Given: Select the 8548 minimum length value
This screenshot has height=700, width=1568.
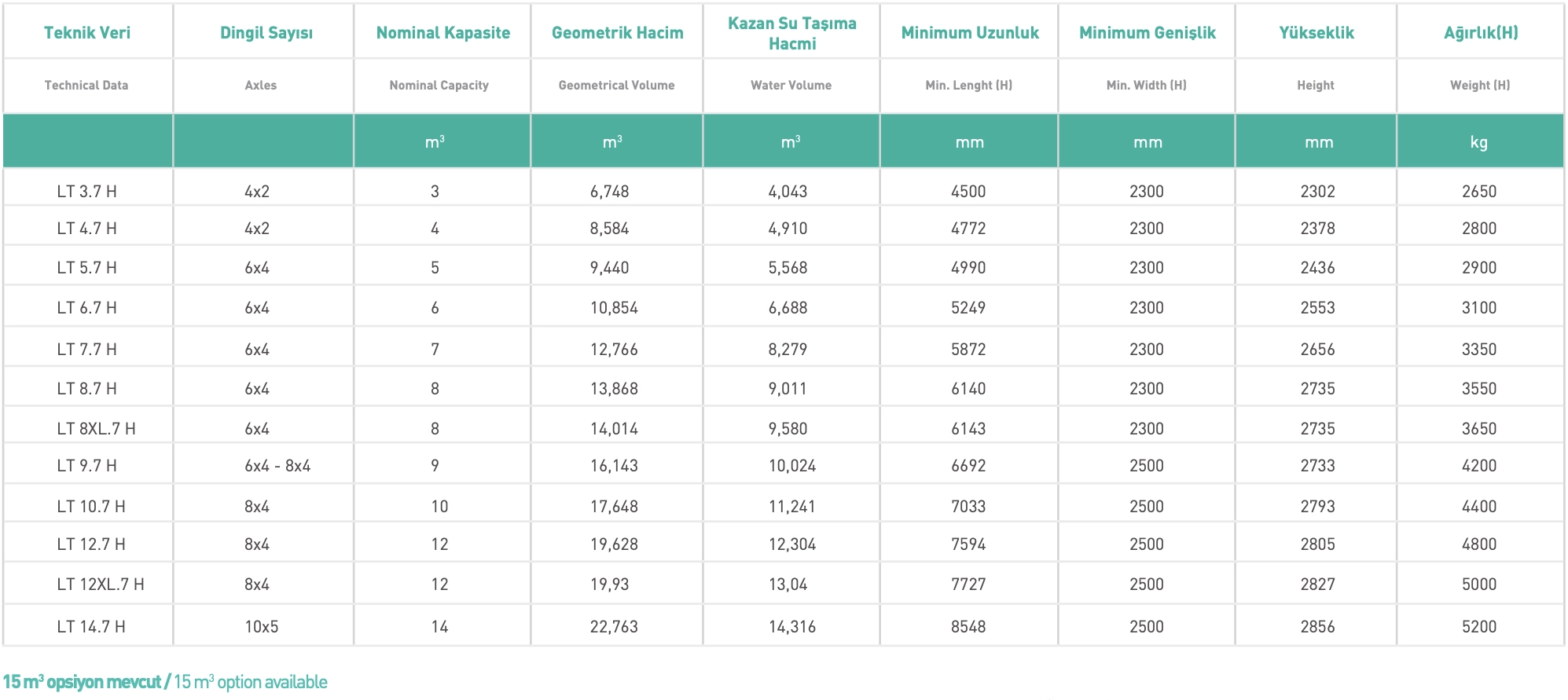Looking at the screenshot, I should (x=968, y=627).
